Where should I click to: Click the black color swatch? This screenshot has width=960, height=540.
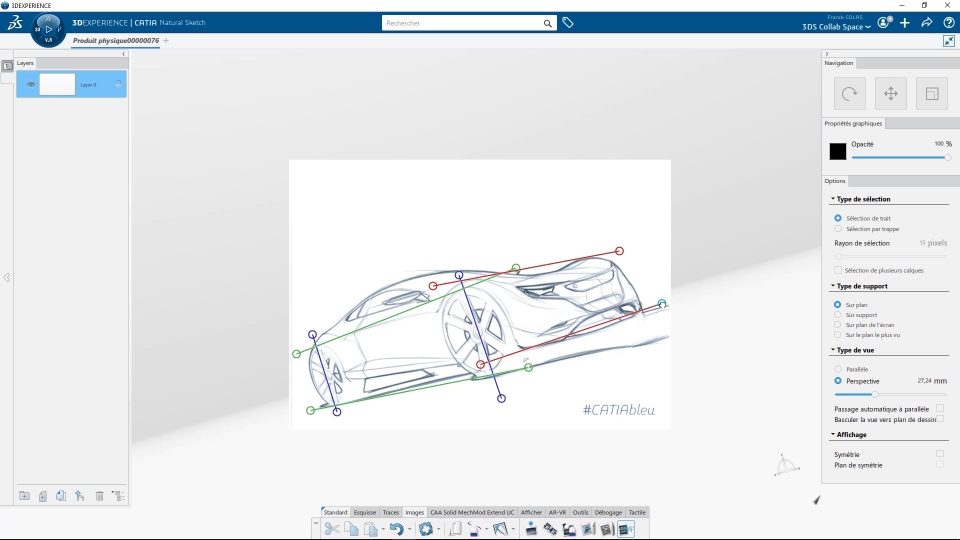838,151
